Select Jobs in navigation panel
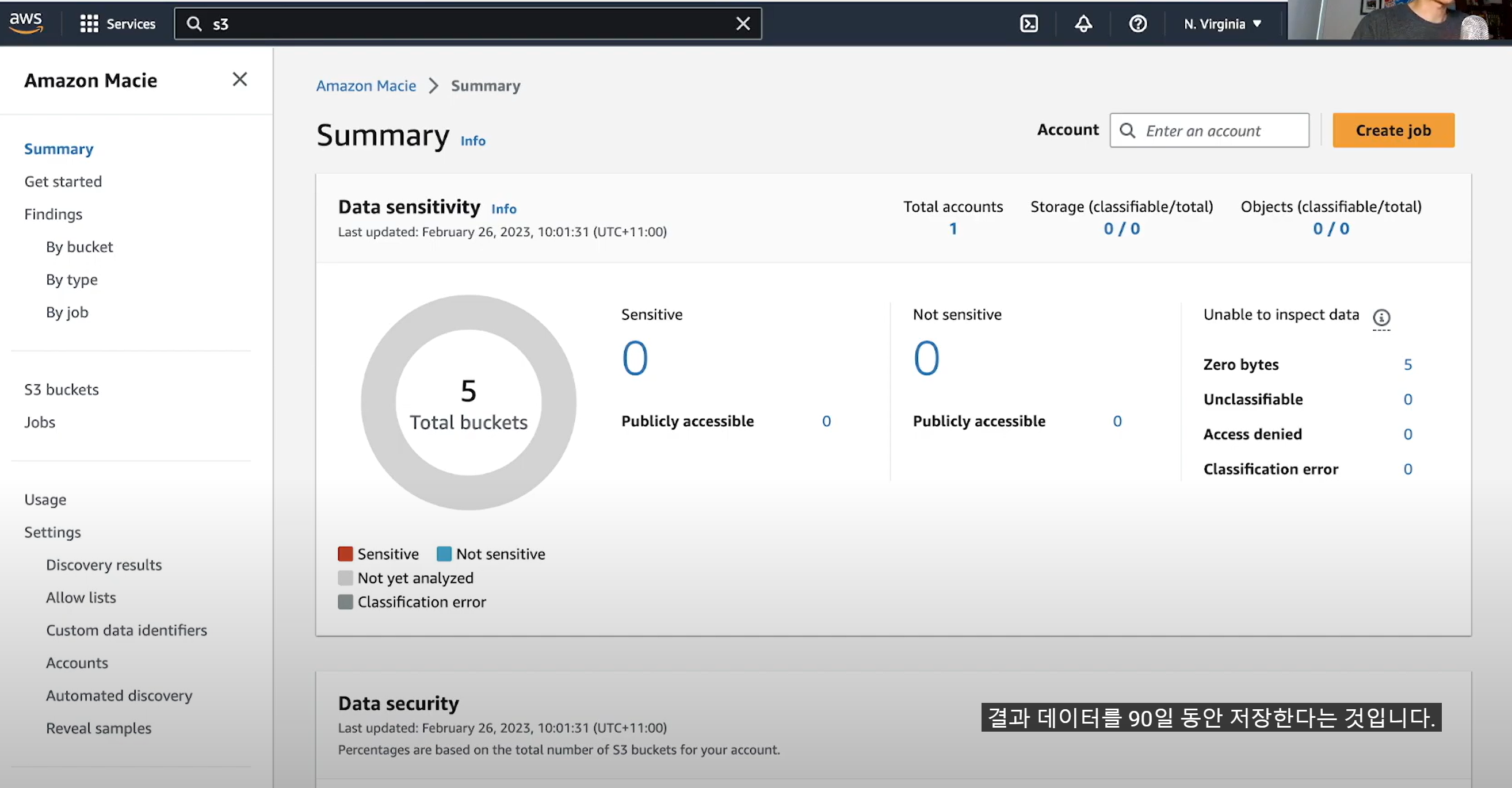1512x788 pixels. pyautogui.click(x=39, y=422)
